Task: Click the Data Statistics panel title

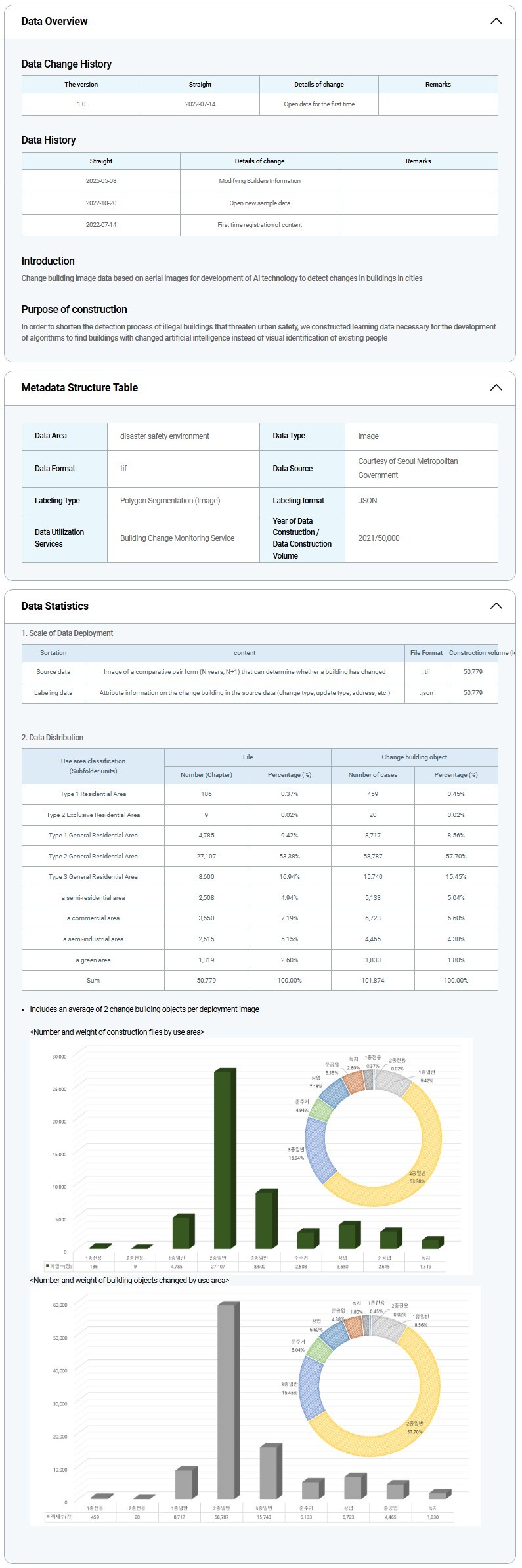Action: tap(55, 606)
